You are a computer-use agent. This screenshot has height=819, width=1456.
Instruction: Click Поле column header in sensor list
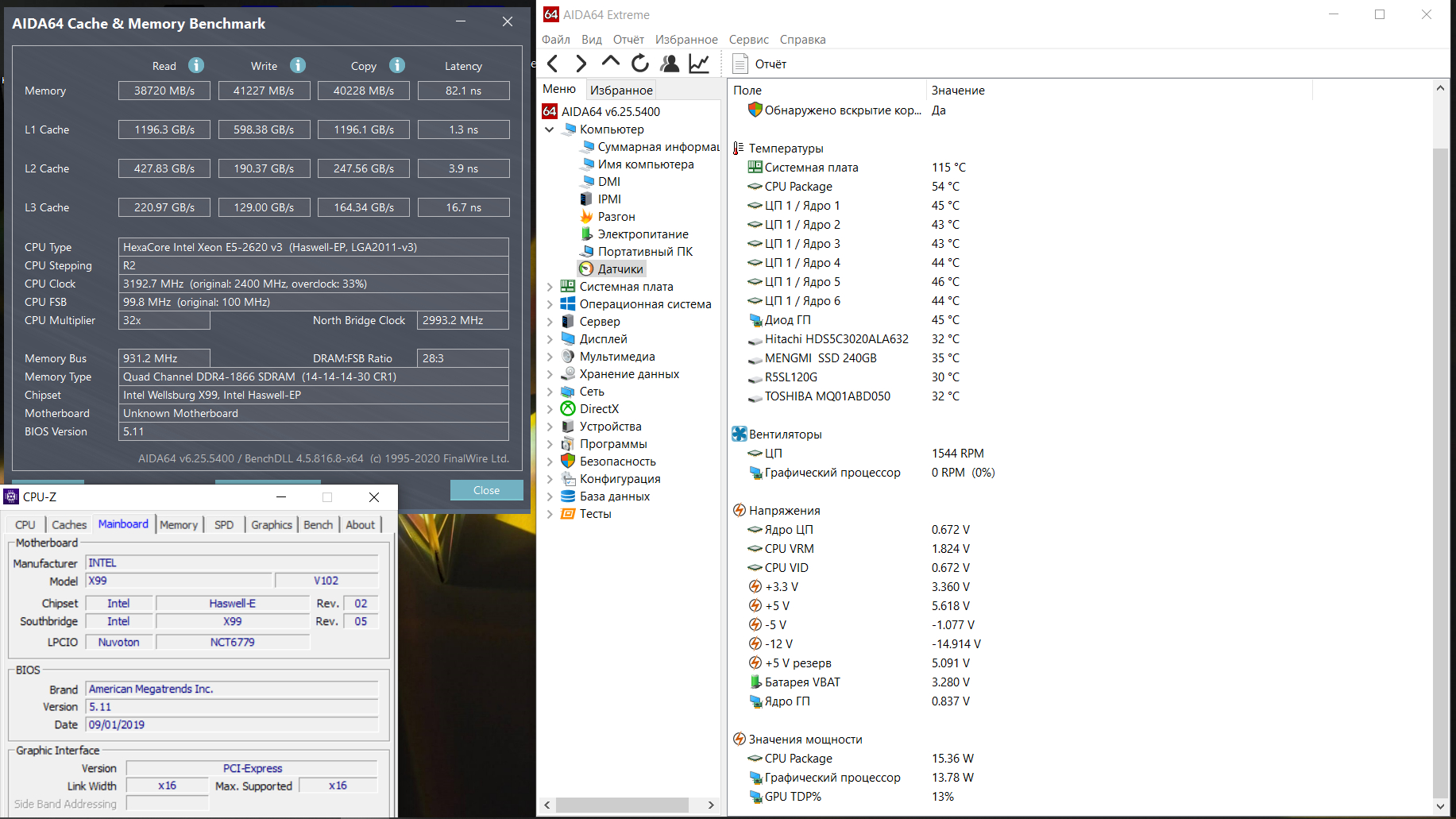(x=827, y=90)
